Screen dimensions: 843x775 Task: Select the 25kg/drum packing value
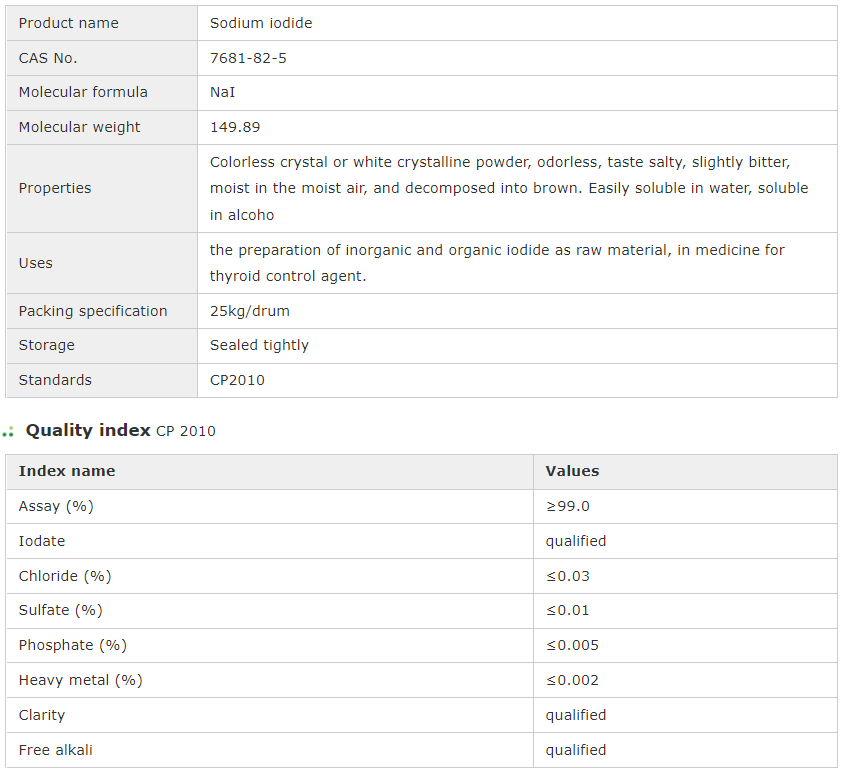[250, 311]
